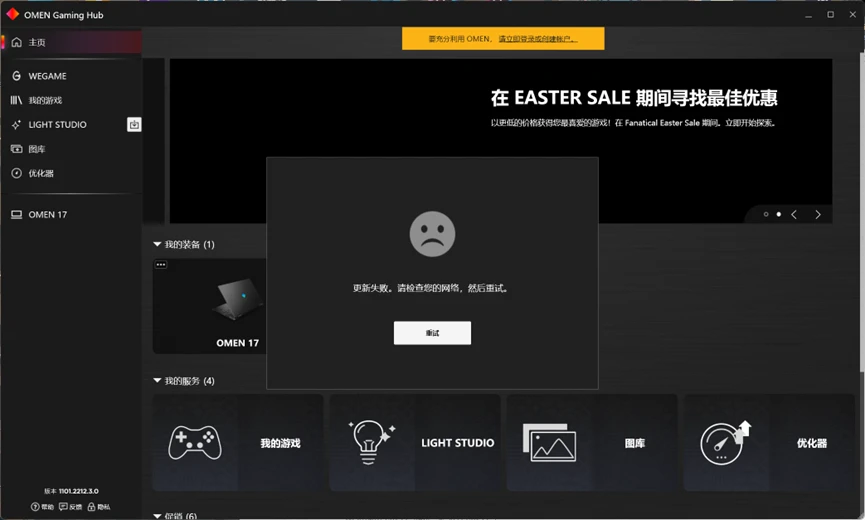Click the 更新失败 error message text

click(430, 288)
